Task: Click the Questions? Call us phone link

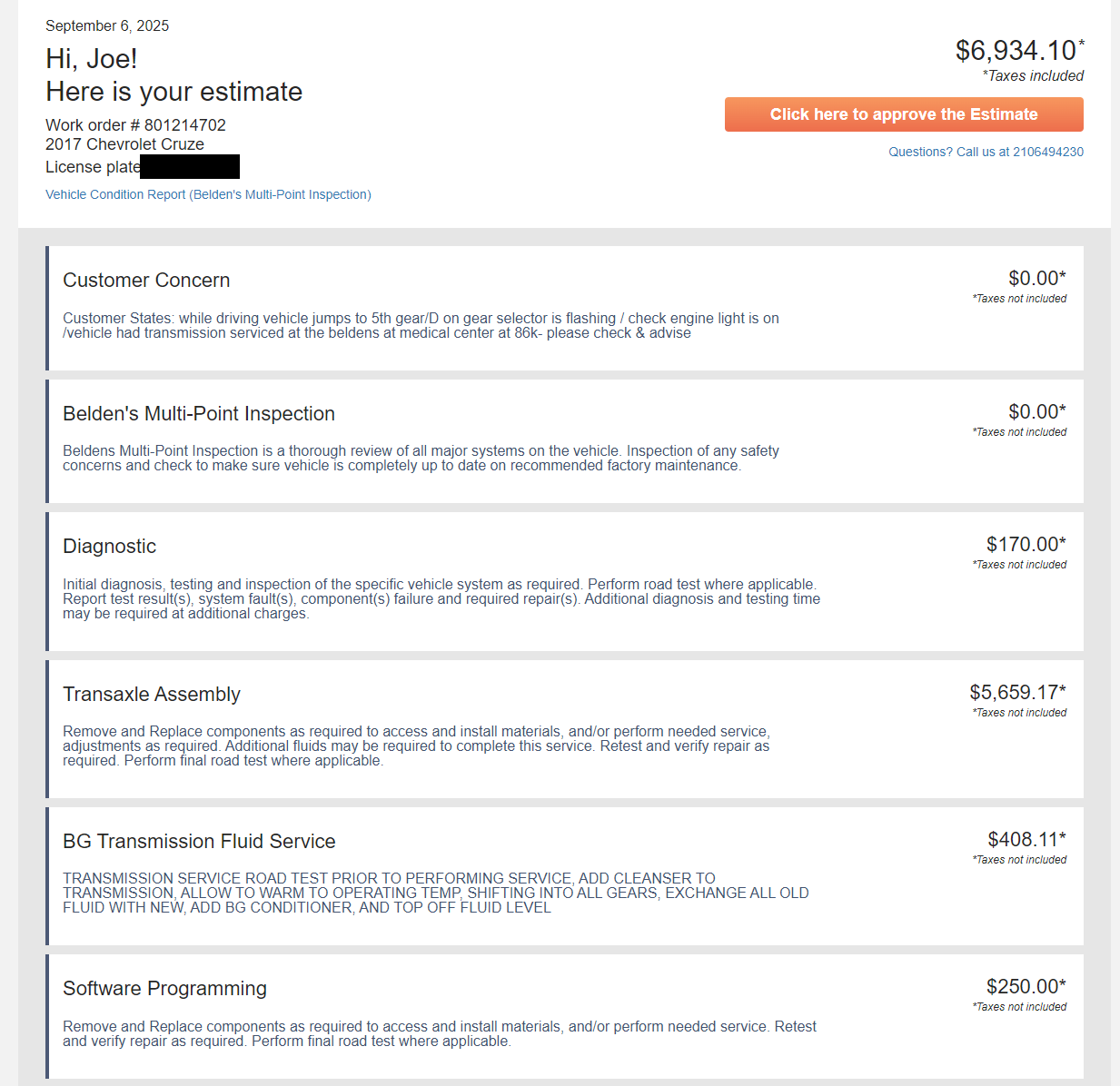Action: coord(986,152)
